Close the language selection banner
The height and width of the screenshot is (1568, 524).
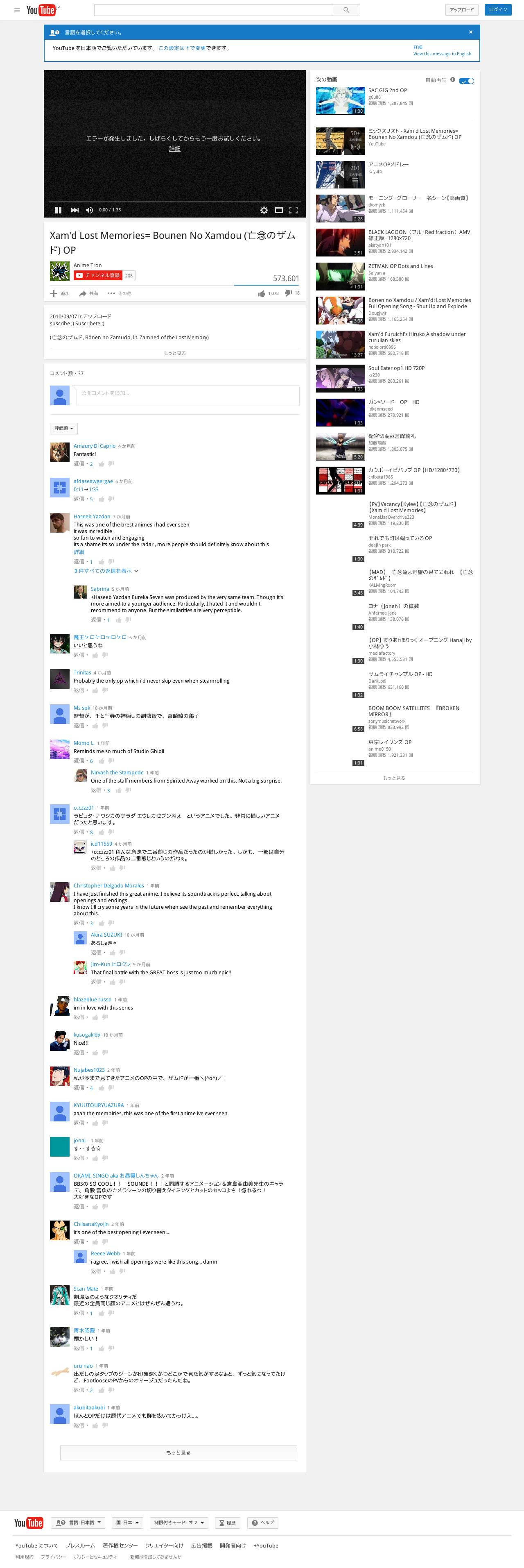click(x=470, y=32)
